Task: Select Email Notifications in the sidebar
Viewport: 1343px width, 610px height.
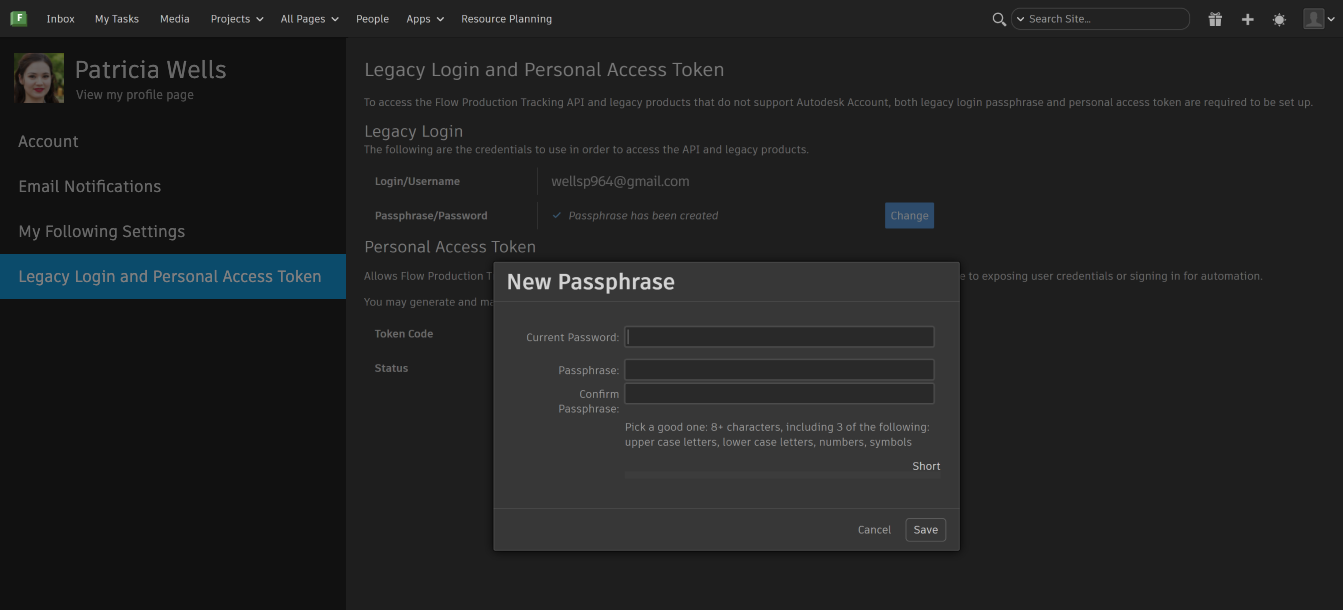Action: point(173,187)
